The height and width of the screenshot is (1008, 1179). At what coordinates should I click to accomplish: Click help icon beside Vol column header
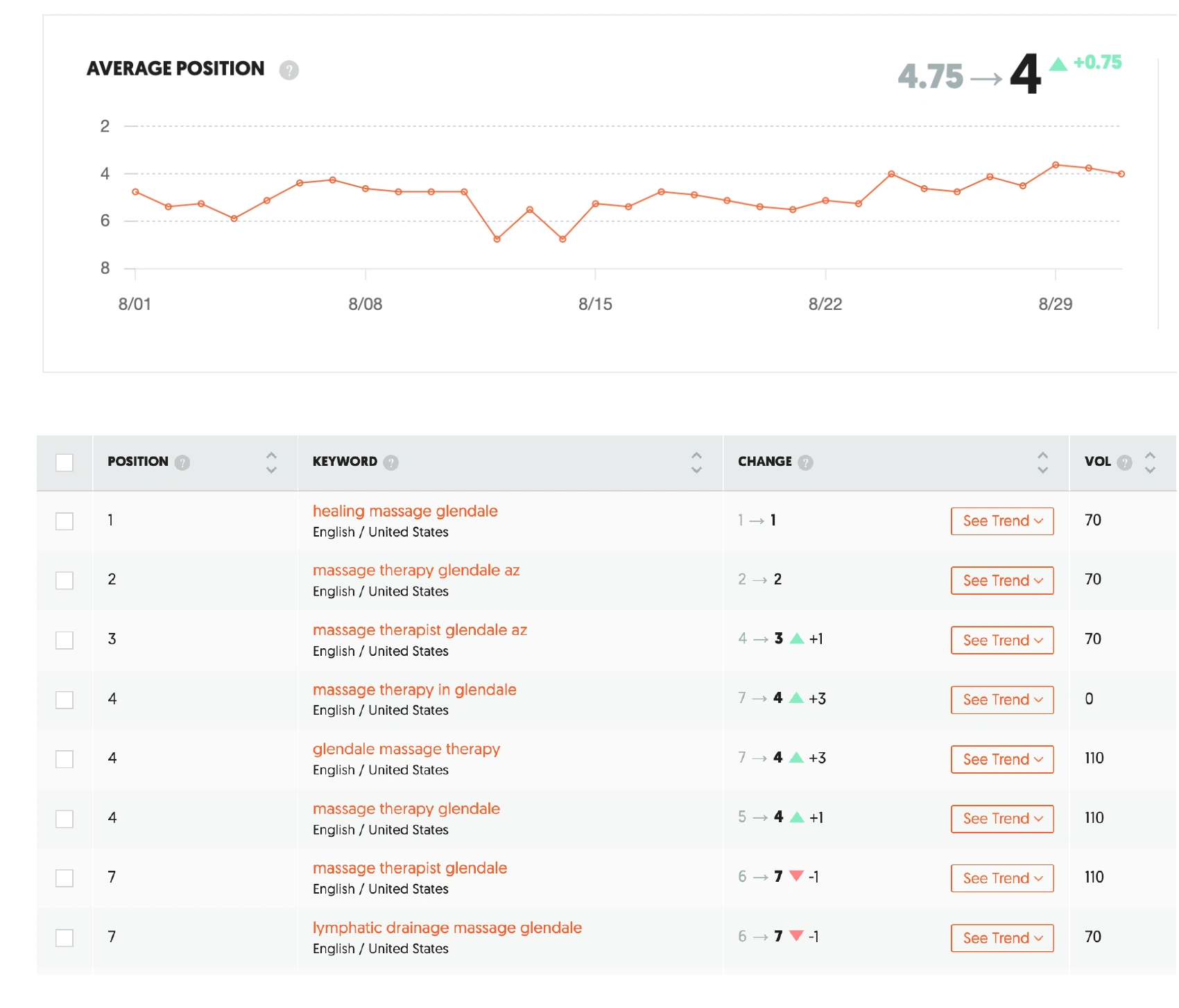coord(1125,462)
